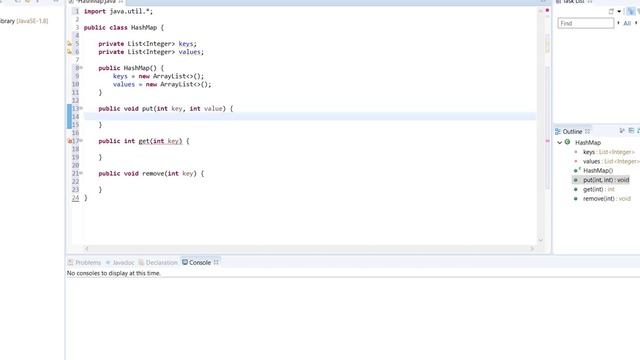Click the warning marker on line 5

click(69, 44)
